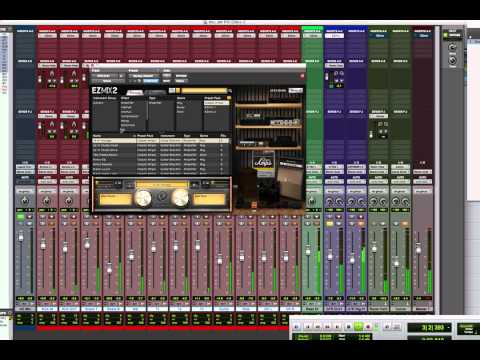Click the yellow EZmix 2 search field
Viewport: 480px width, 360px height.
click(x=204, y=91)
